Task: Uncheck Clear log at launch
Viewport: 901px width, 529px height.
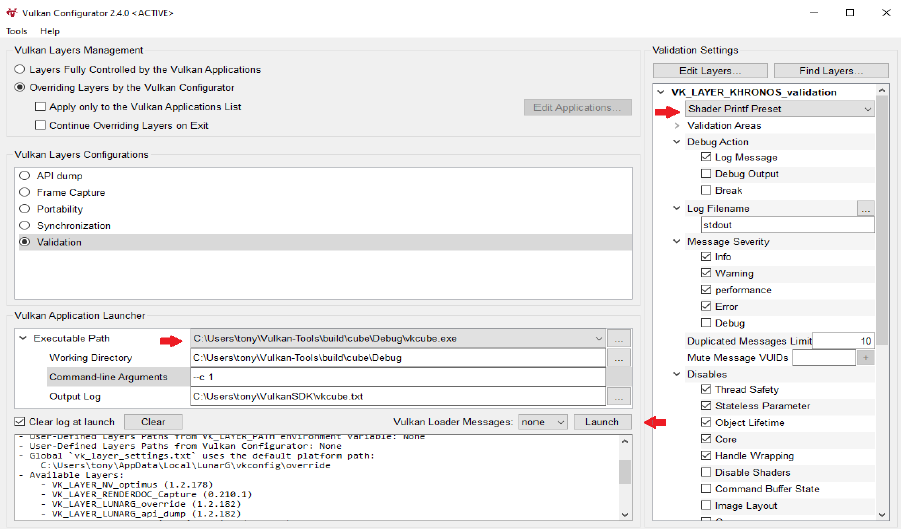Action: 20,422
